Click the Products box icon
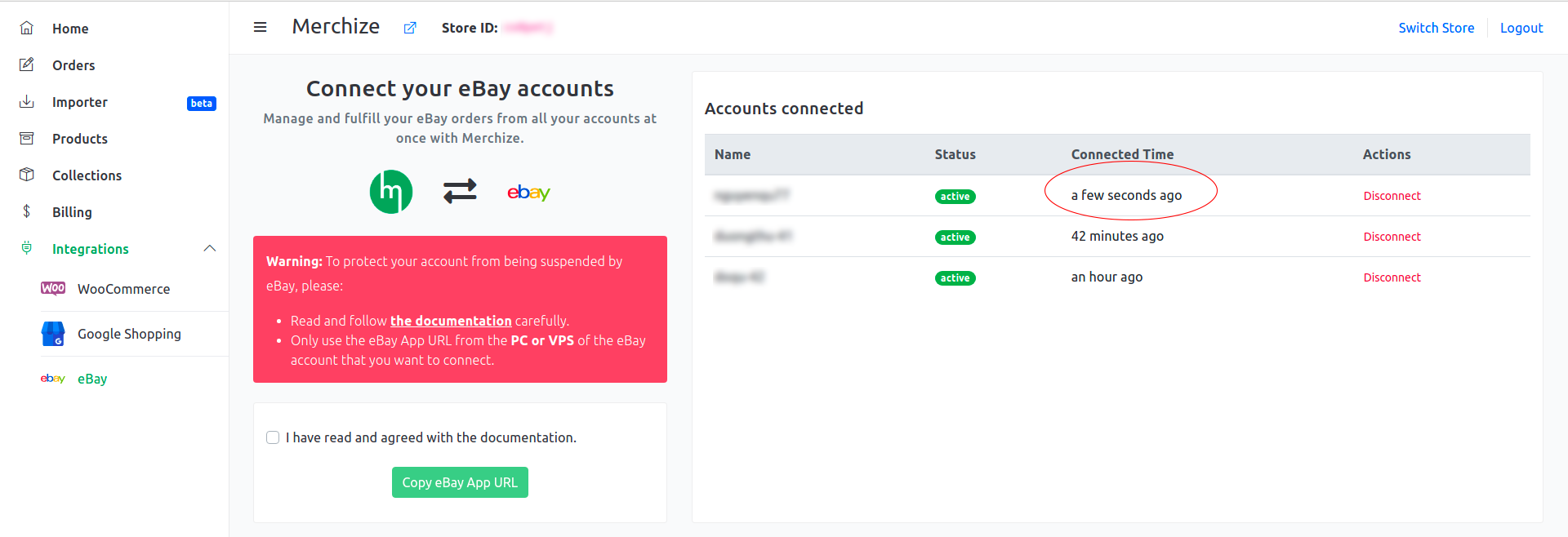Screen dimensions: 1568x537 click(27, 138)
